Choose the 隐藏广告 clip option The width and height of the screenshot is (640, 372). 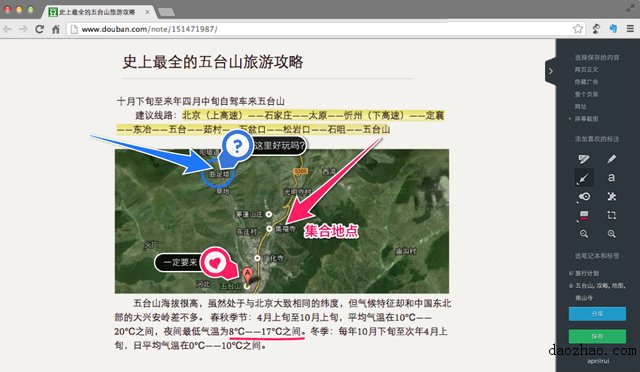click(587, 82)
